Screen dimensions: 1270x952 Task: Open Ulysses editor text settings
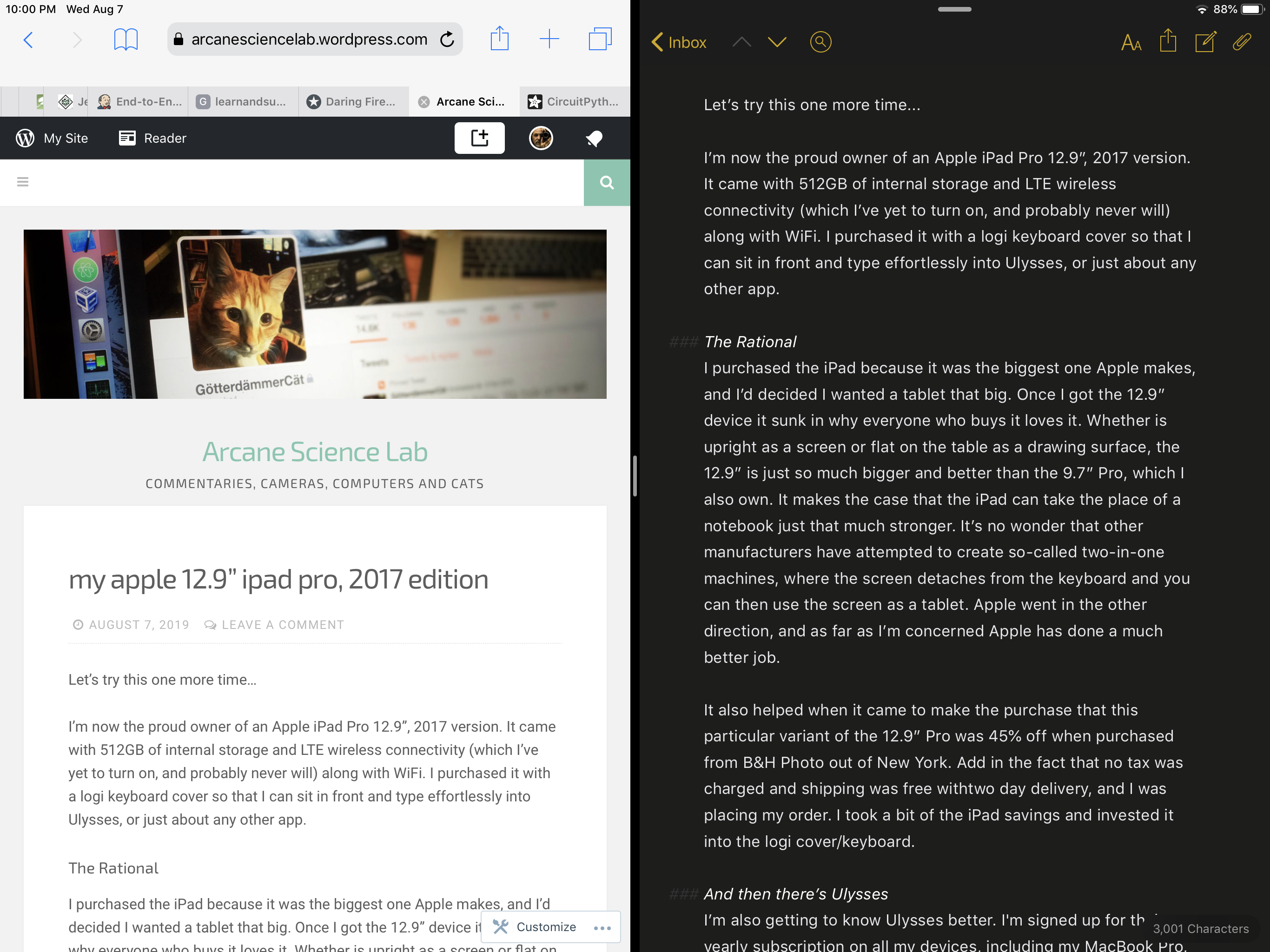click(1131, 42)
